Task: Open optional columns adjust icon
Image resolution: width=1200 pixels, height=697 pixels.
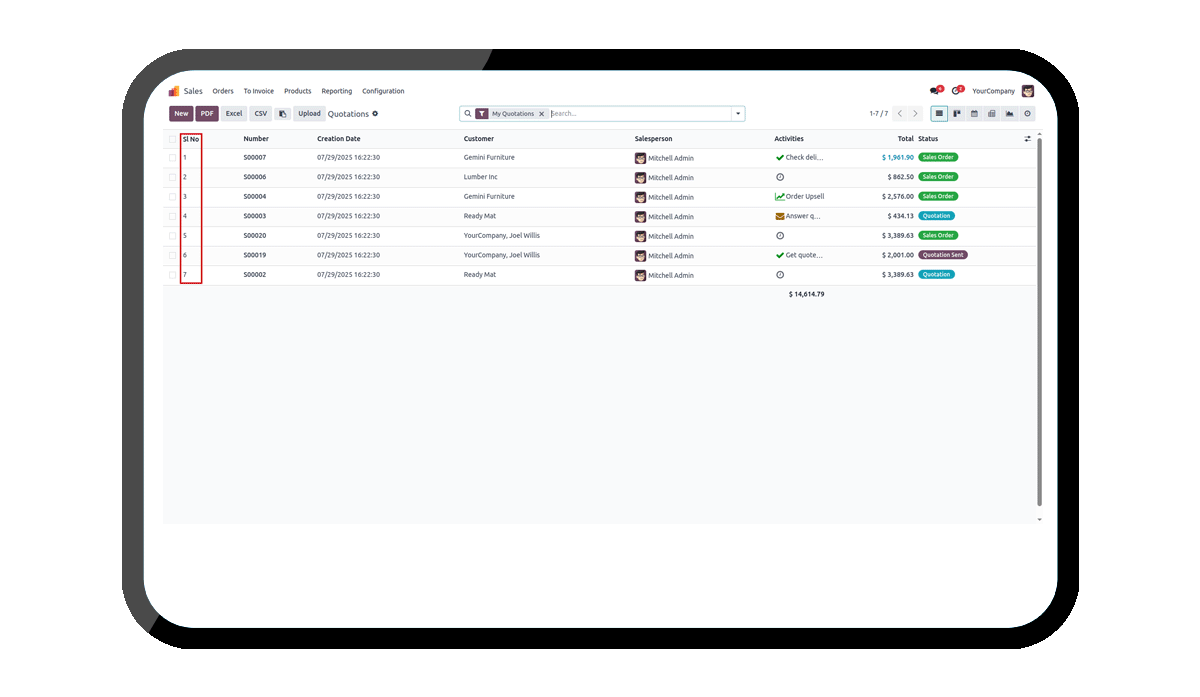Action: (1027, 139)
